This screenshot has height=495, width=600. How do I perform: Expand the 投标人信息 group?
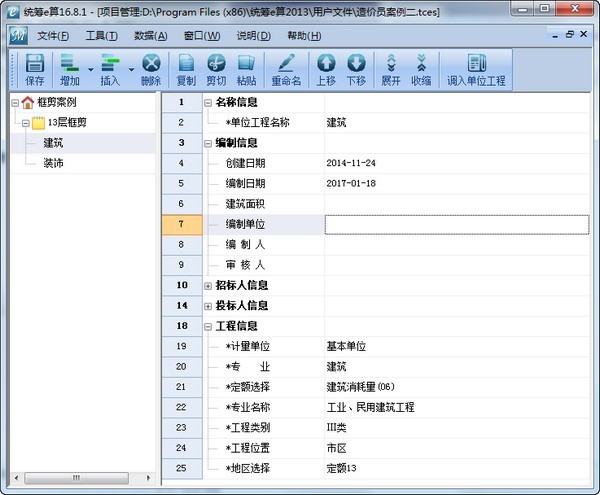(208, 305)
